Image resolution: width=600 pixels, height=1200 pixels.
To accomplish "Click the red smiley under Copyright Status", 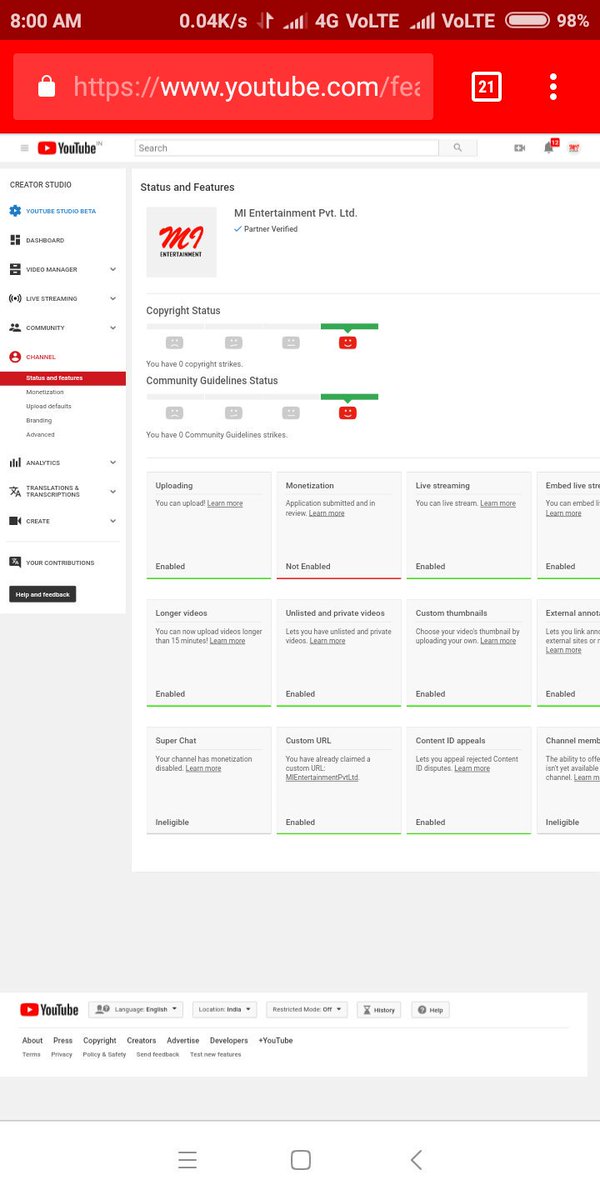I will coord(348,342).
